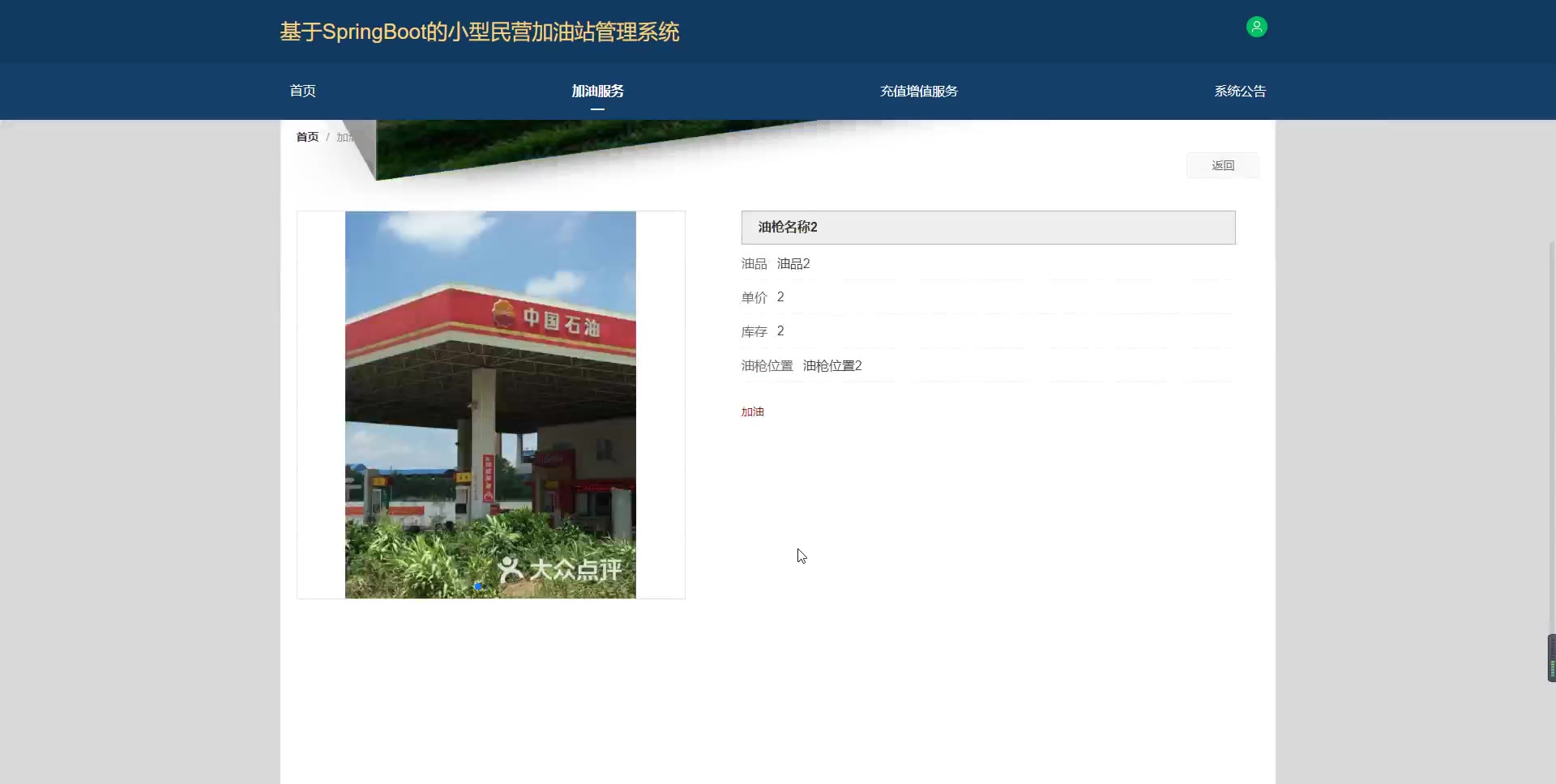The height and width of the screenshot is (784, 1556).
Task: Click the 油枪名称2 title field
Action: coord(988,228)
